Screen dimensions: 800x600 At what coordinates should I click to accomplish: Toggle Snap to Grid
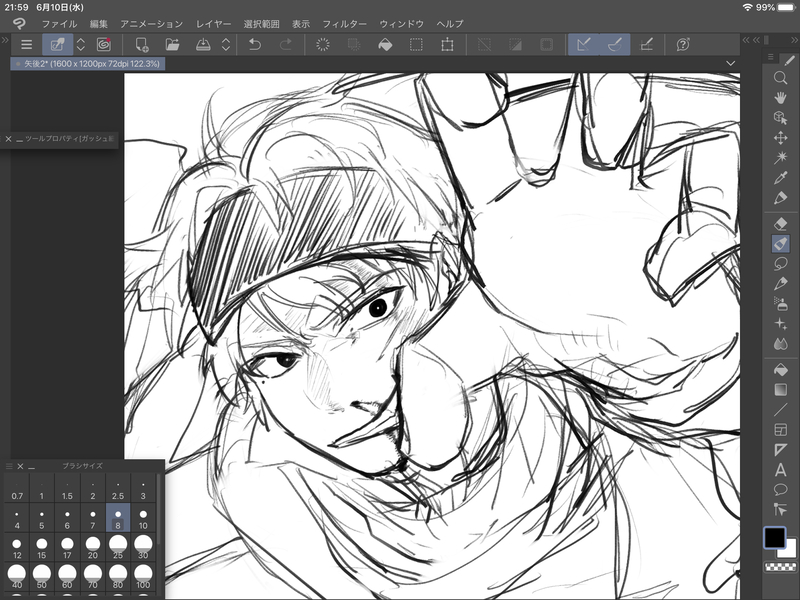point(646,45)
